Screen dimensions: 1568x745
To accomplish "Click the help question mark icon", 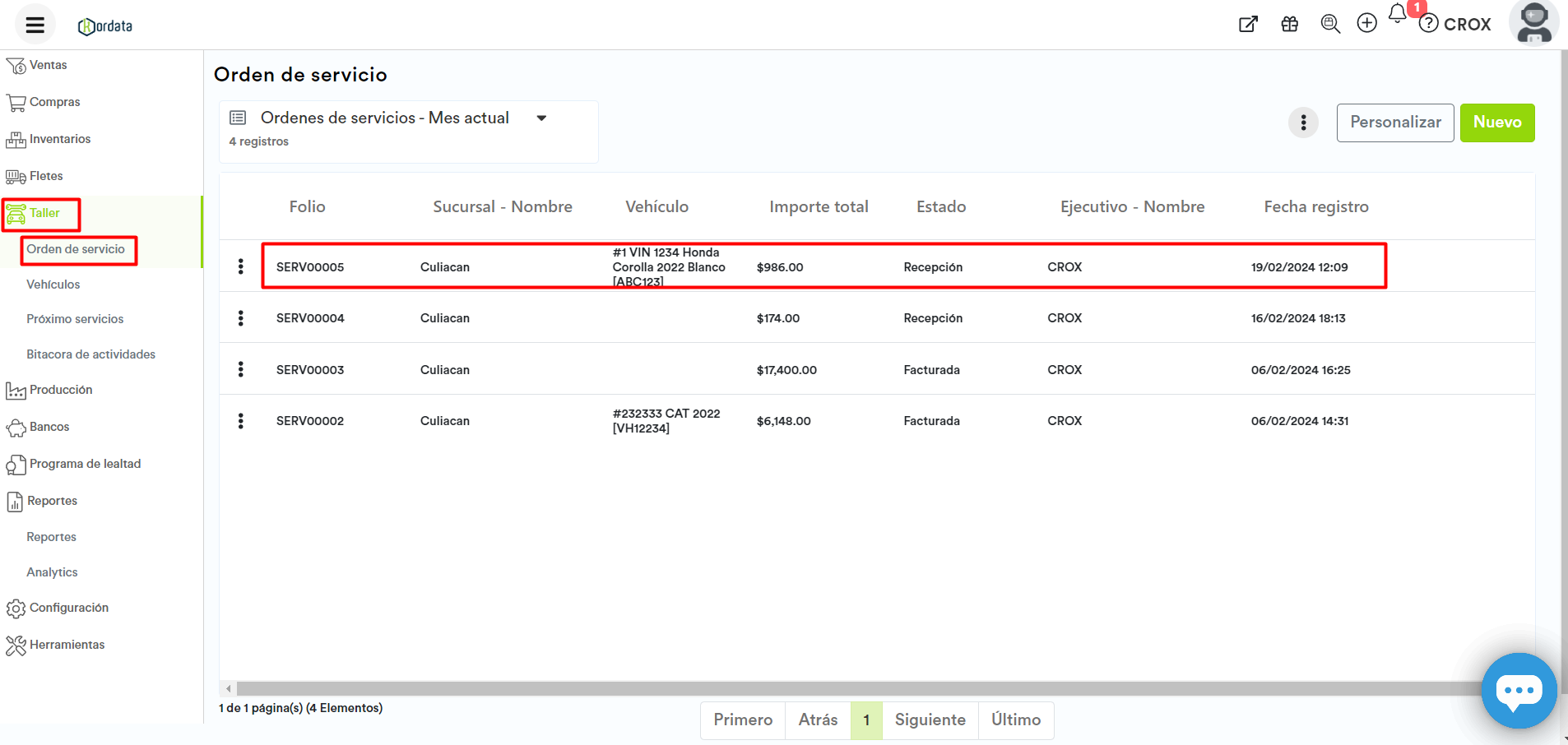I will pyautogui.click(x=1429, y=24).
